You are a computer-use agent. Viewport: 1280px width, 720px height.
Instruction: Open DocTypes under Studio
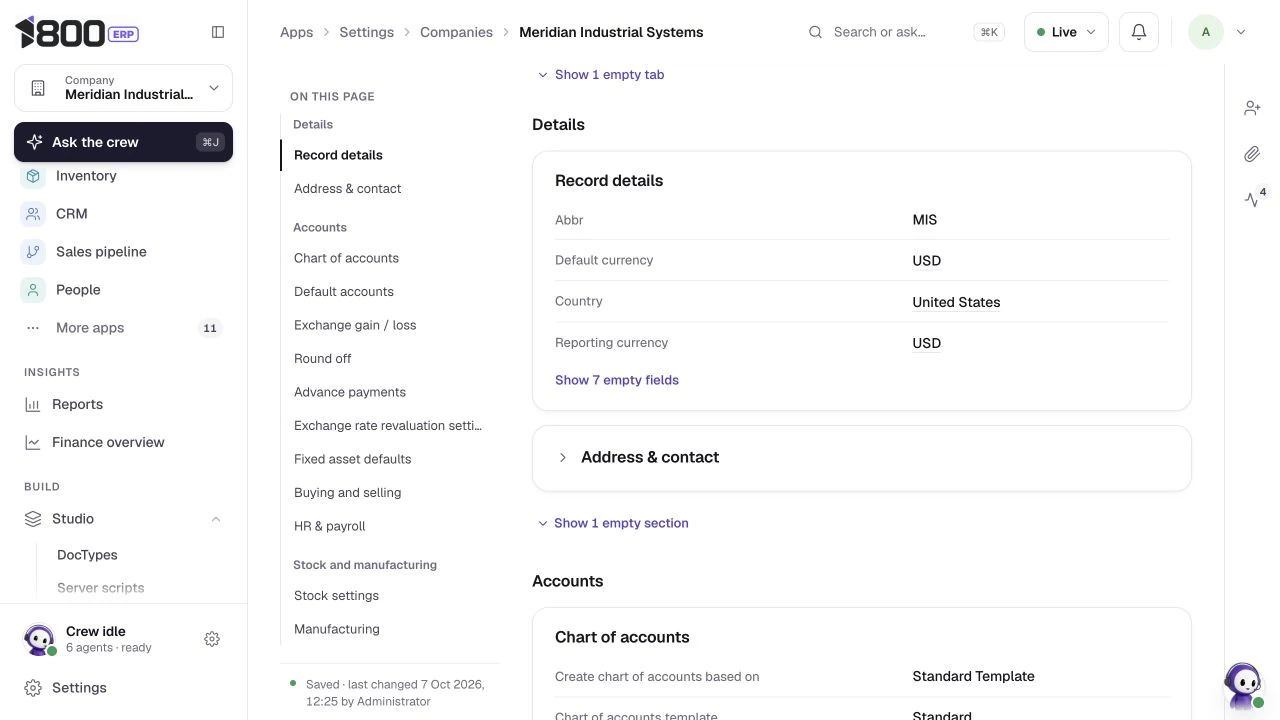click(87, 555)
